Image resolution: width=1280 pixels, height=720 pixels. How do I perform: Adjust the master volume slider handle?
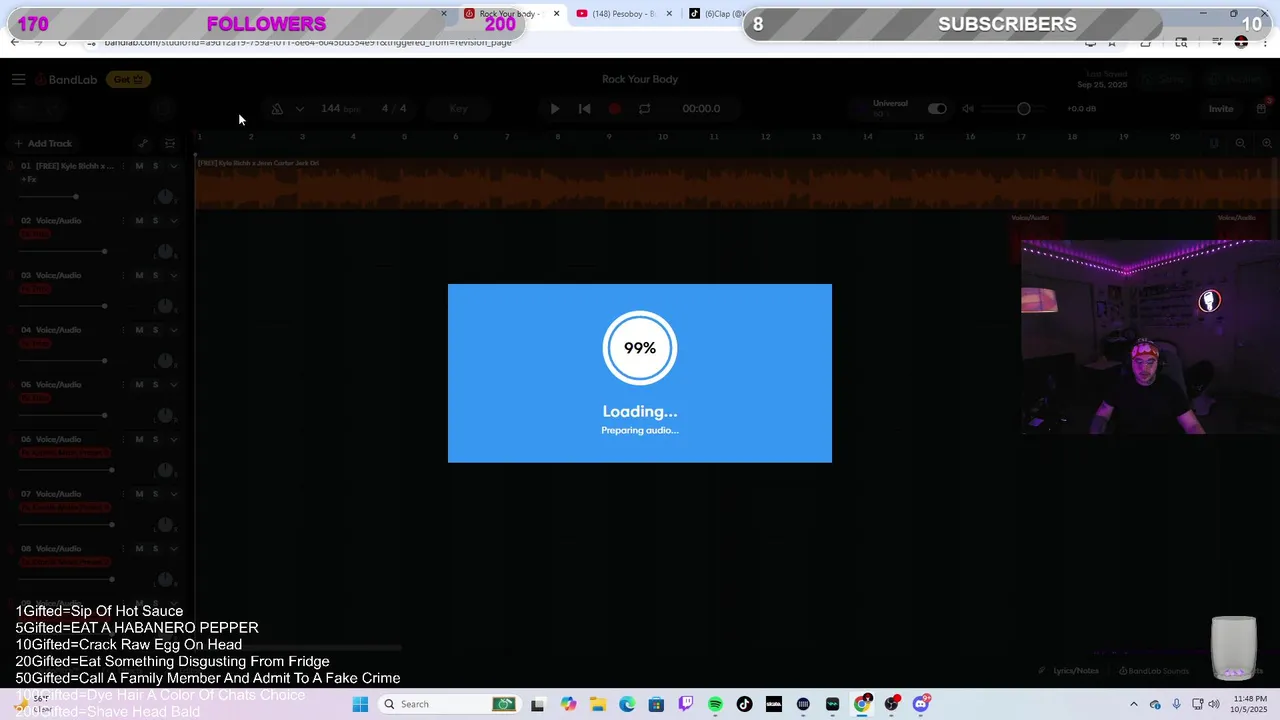[1024, 108]
